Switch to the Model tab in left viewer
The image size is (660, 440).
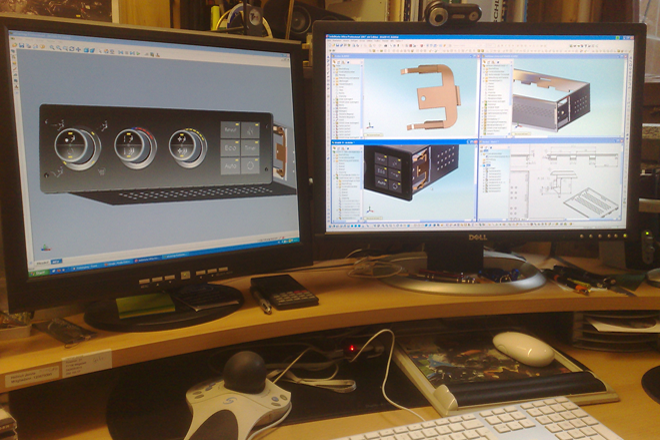click(43, 263)
